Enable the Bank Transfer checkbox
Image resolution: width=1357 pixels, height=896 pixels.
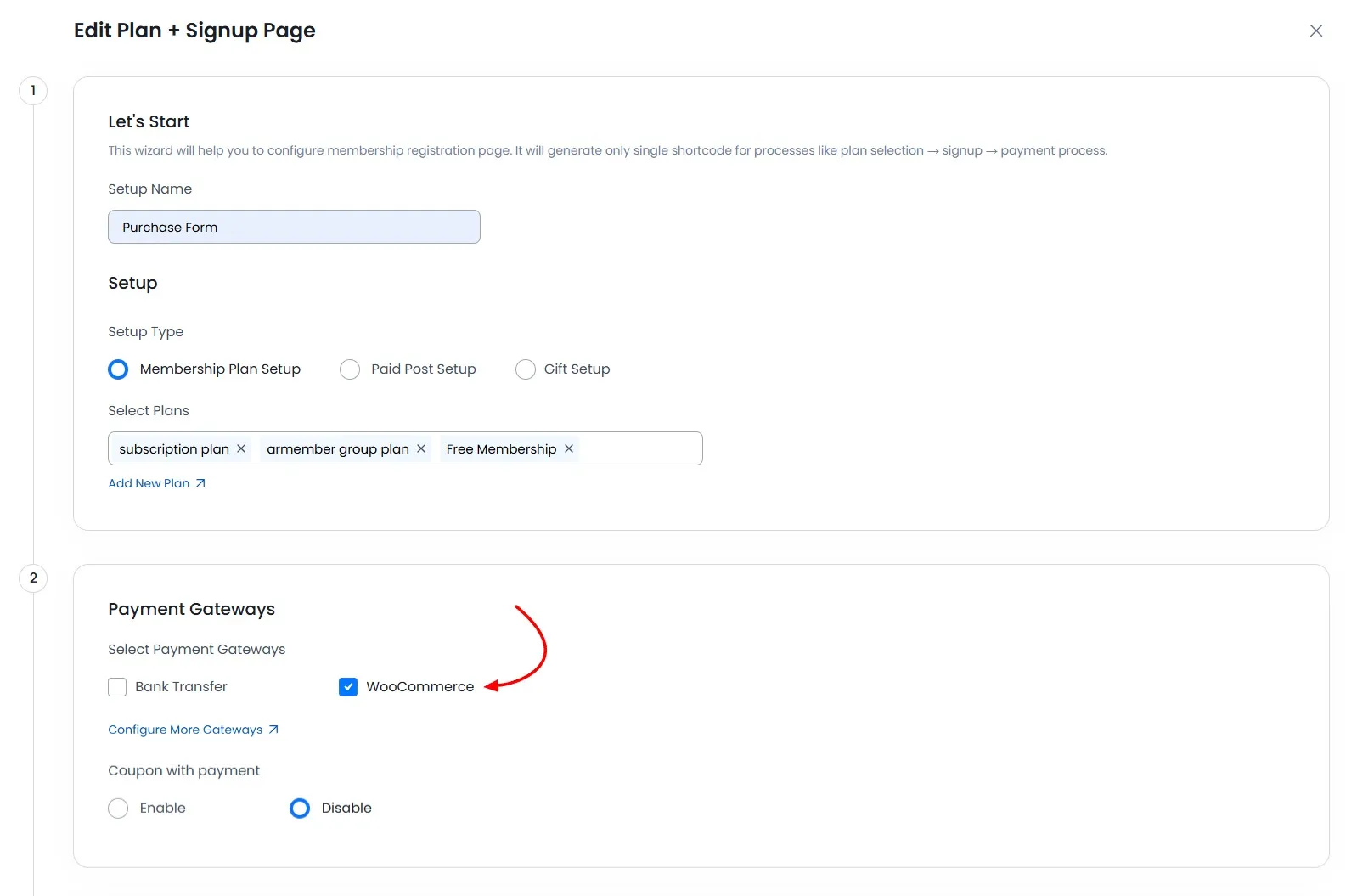click(x=117, y=687)
